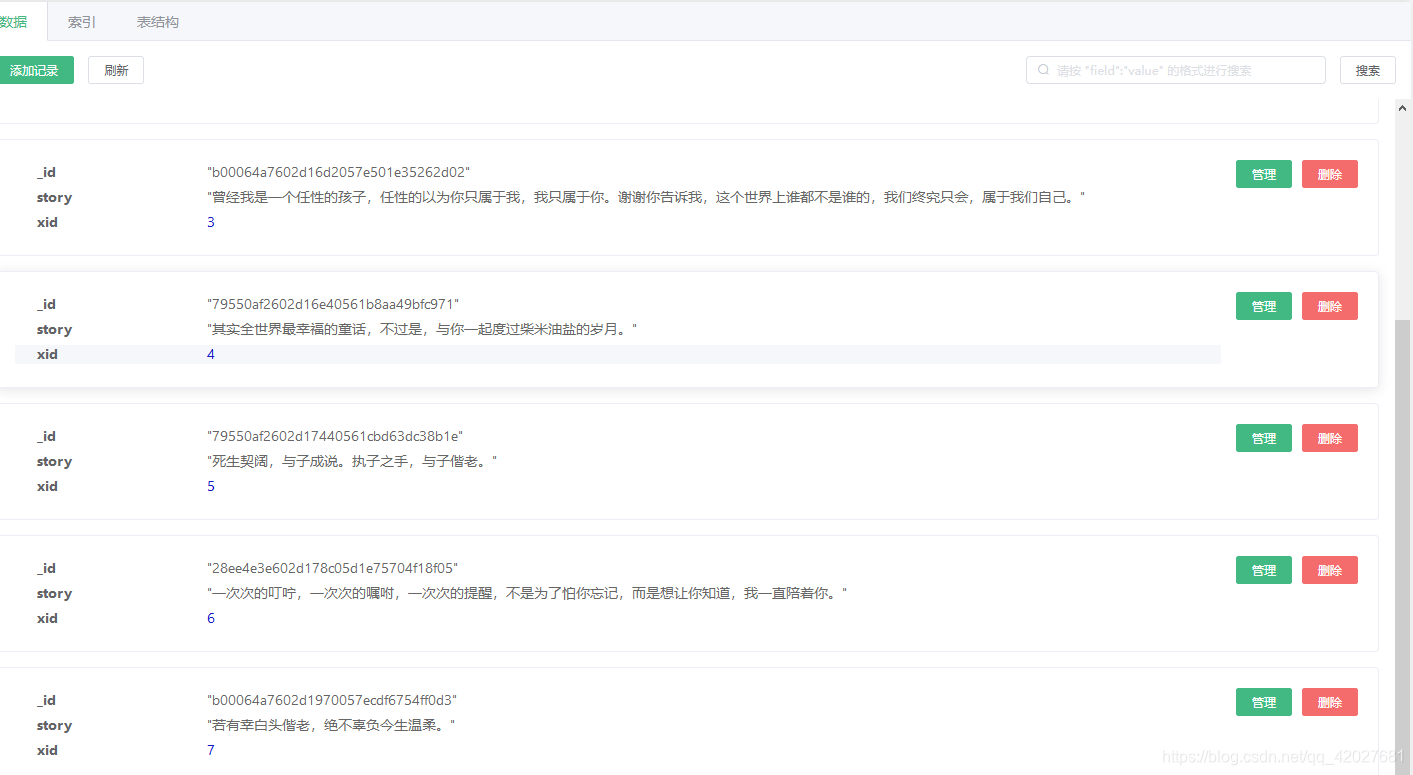
Task: Click the _id label of the xid 7 record
Action: [x=46, y=700]
